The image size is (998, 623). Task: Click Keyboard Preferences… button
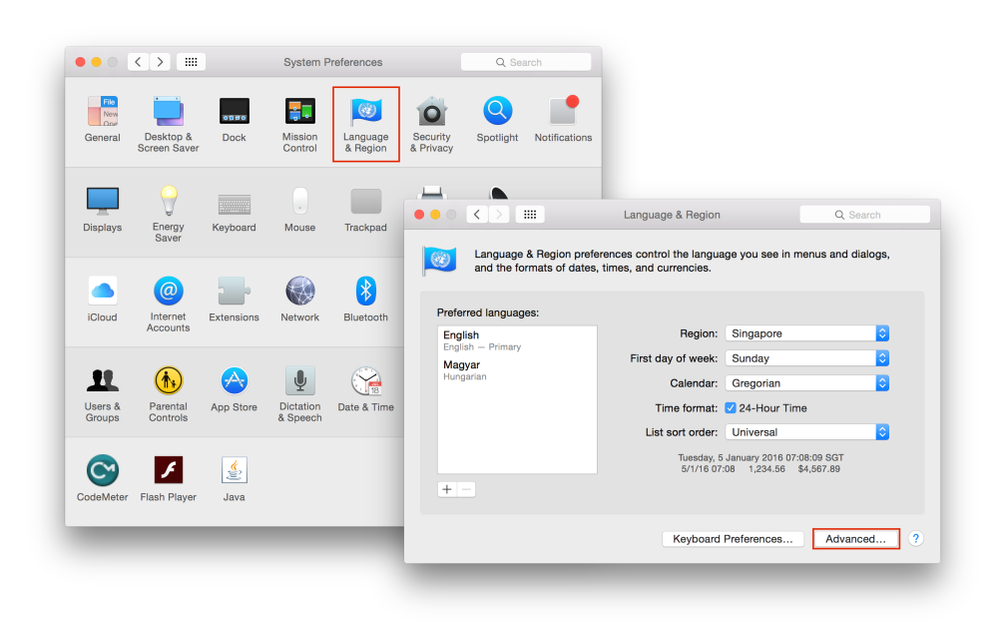(733, 539)
